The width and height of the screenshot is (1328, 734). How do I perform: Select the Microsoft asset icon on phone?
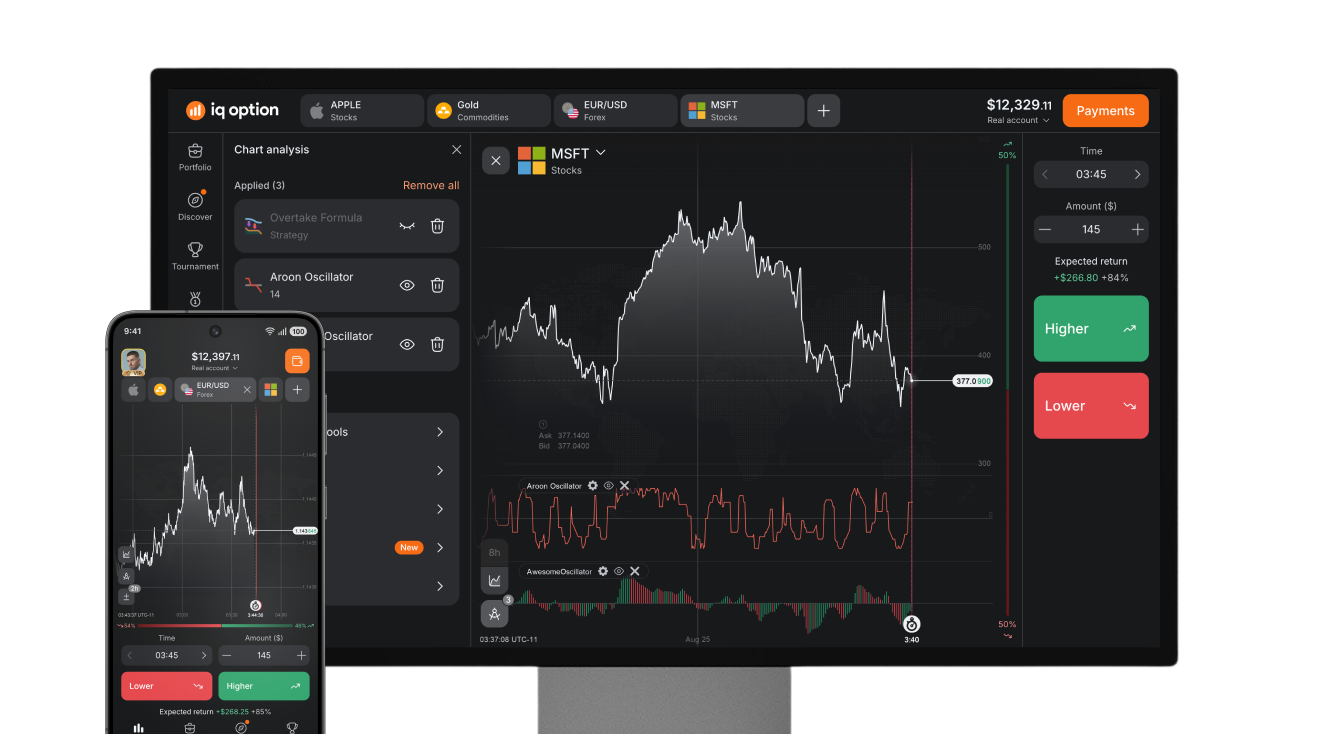(x=271, y=390)
